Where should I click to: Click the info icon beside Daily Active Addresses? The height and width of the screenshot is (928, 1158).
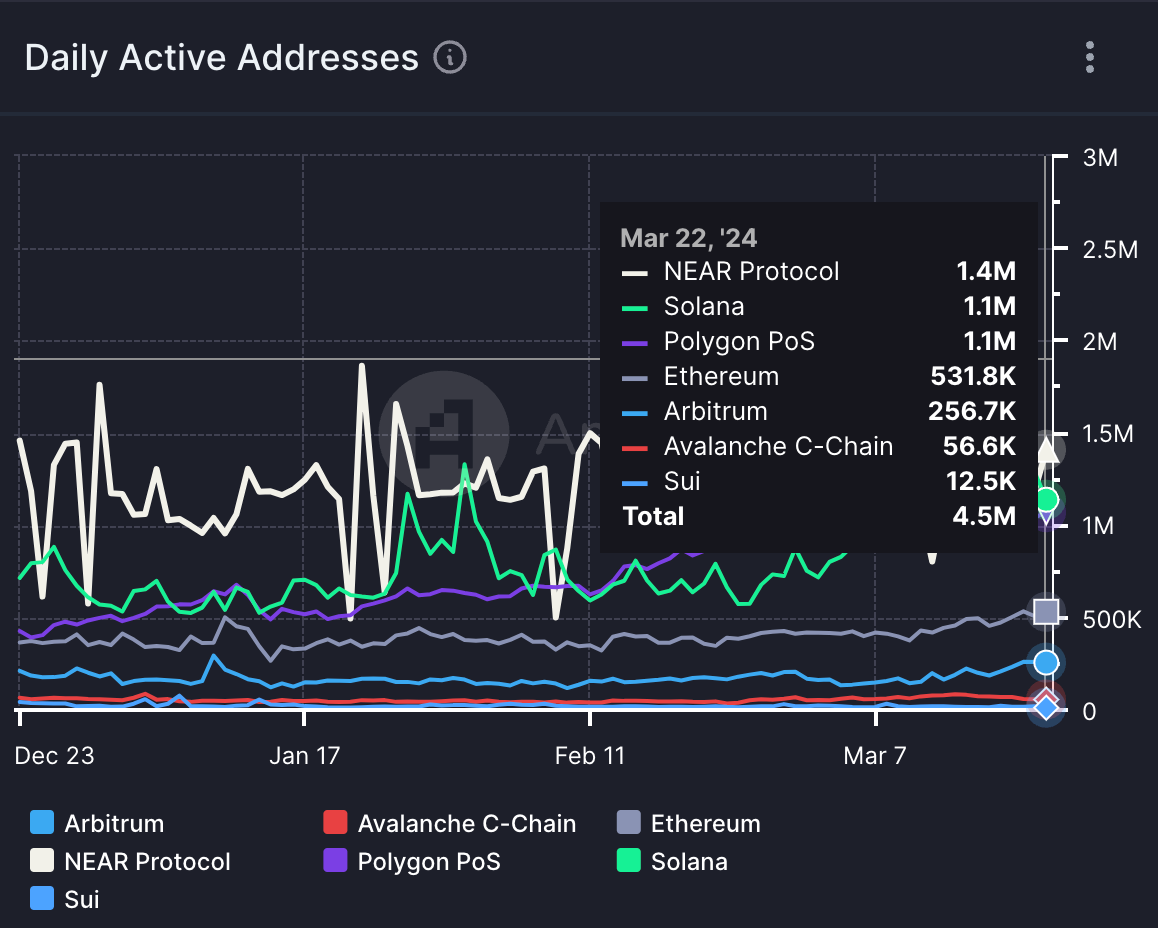tap(450, 58)
